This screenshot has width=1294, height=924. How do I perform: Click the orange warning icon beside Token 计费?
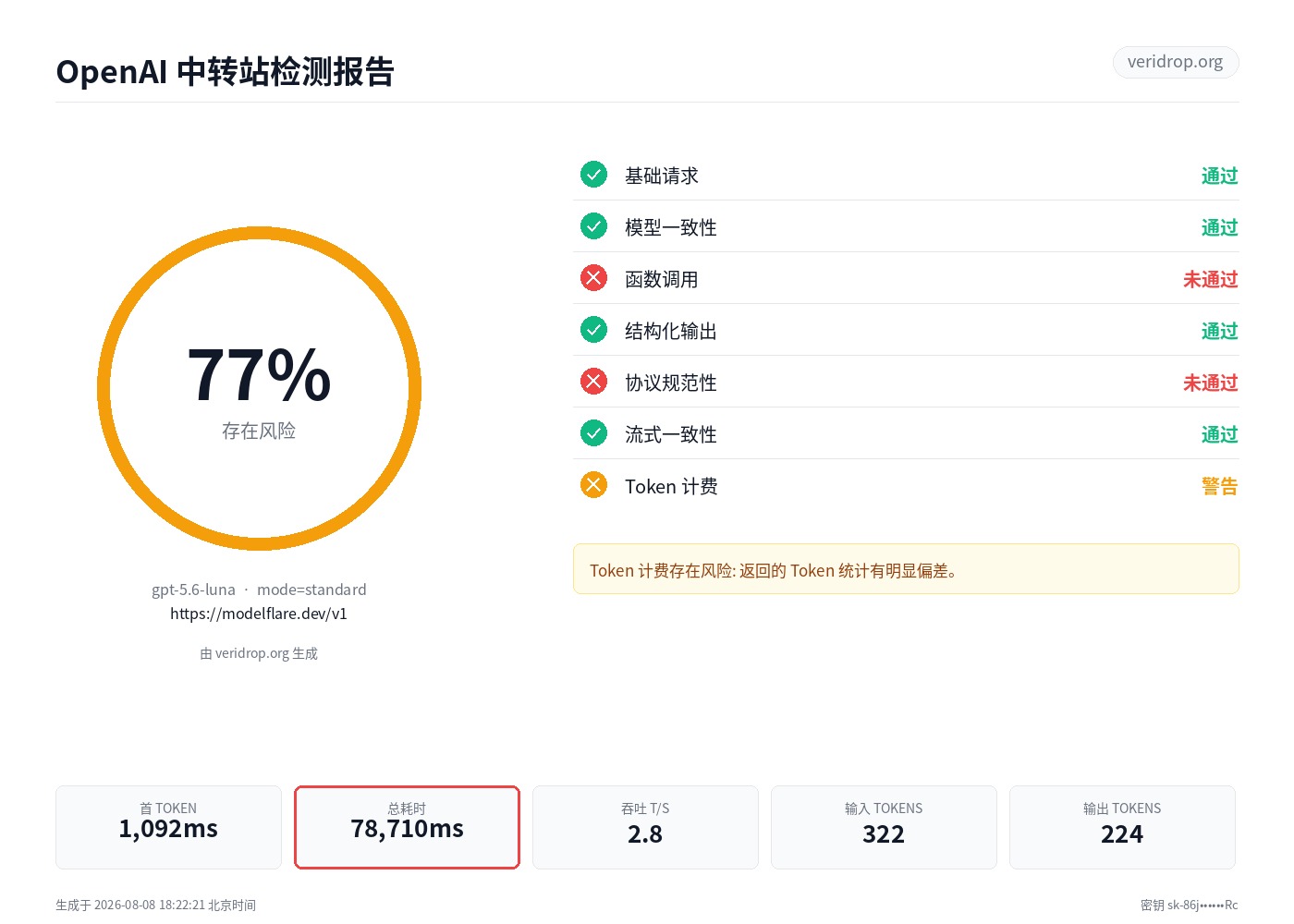pos(593,484)
